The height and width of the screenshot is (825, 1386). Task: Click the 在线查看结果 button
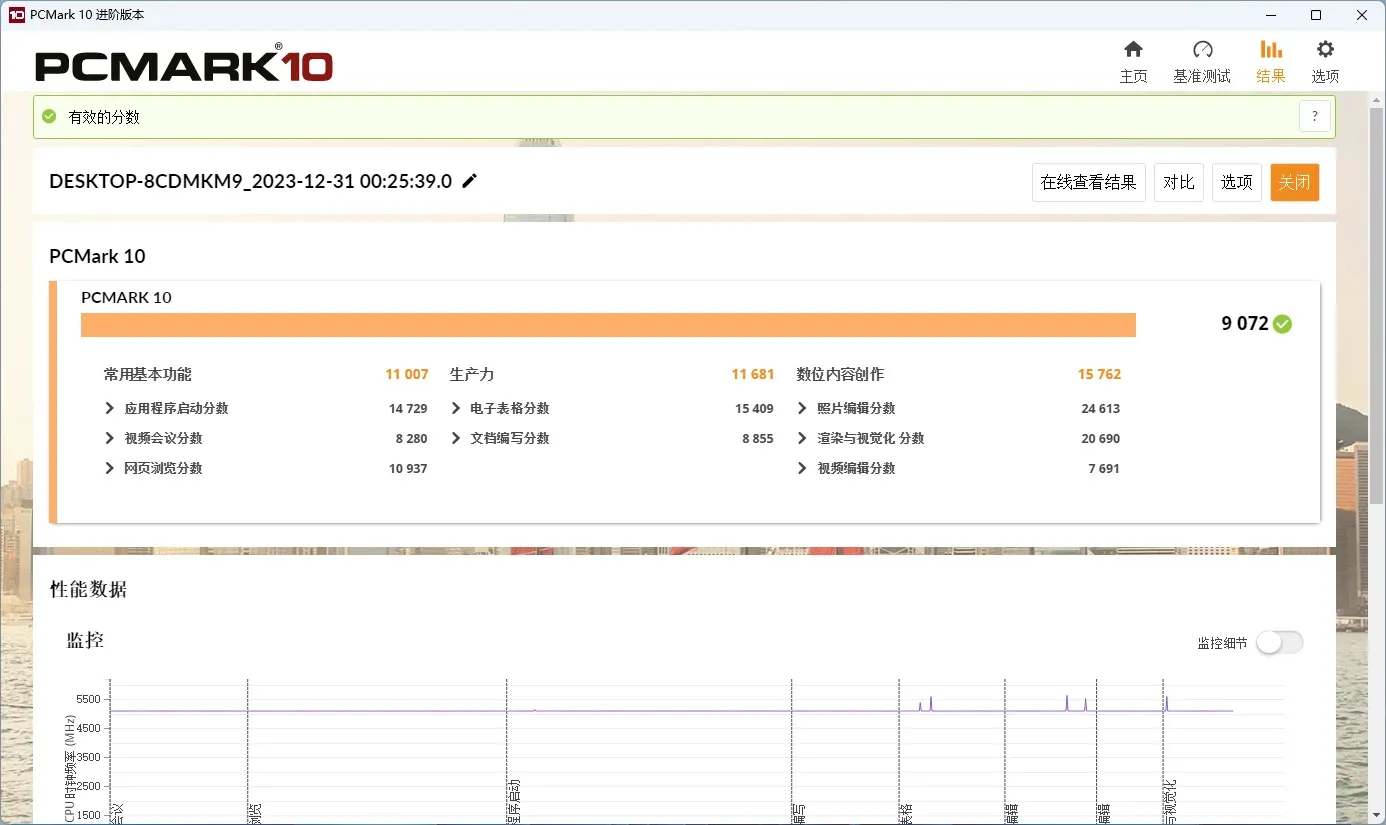(x=1088, y=182)
